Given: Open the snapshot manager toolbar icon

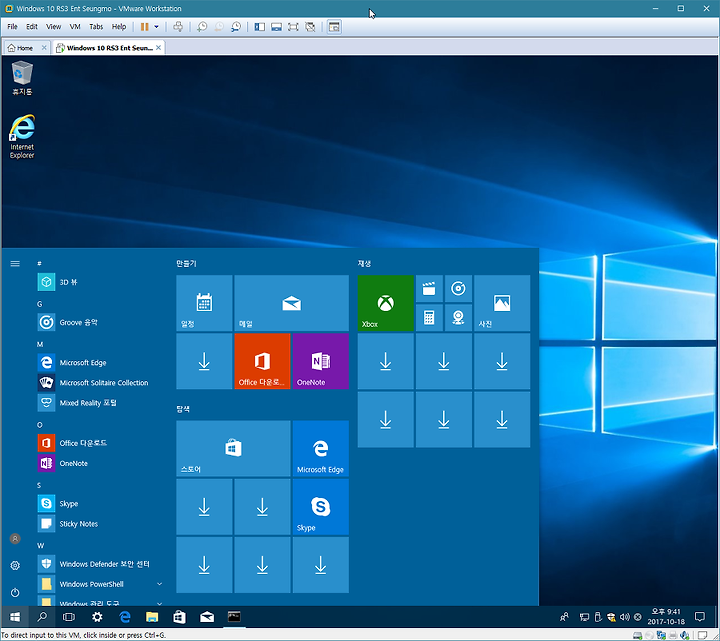Looking at the screenshot, I should pyautogui.click(x=236, y=27).
